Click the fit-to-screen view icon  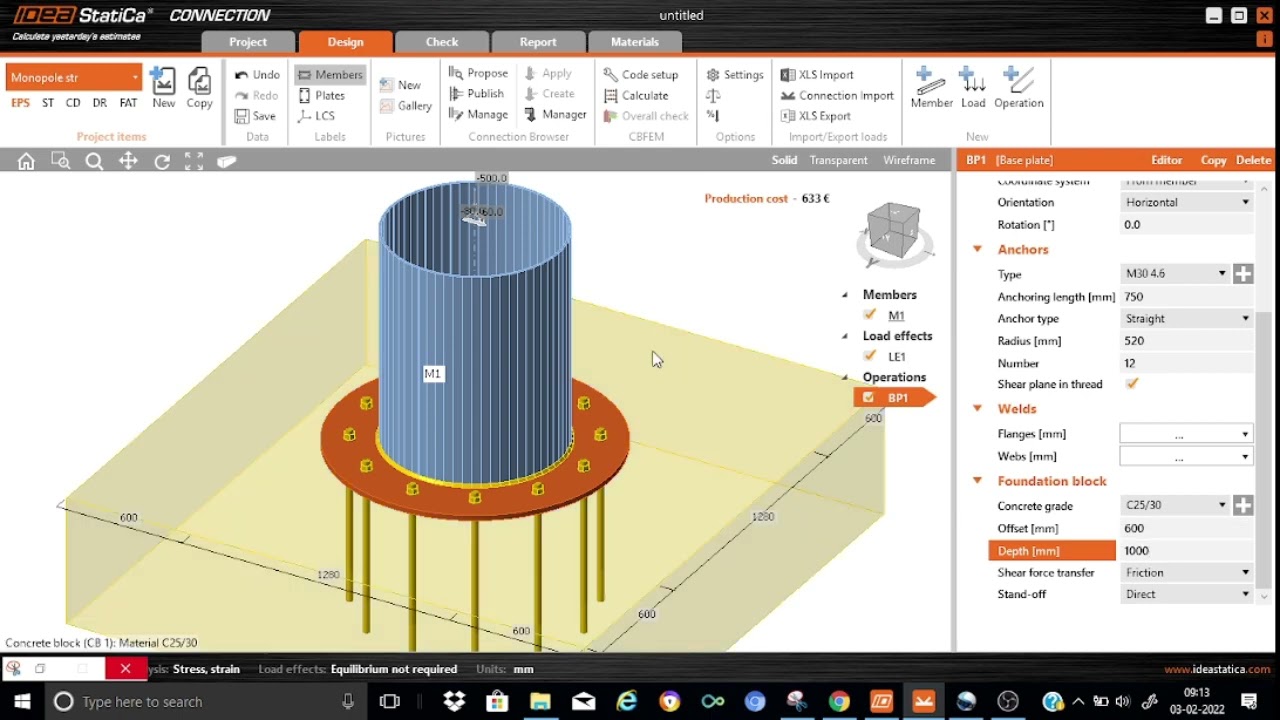[x=194, y=161]
